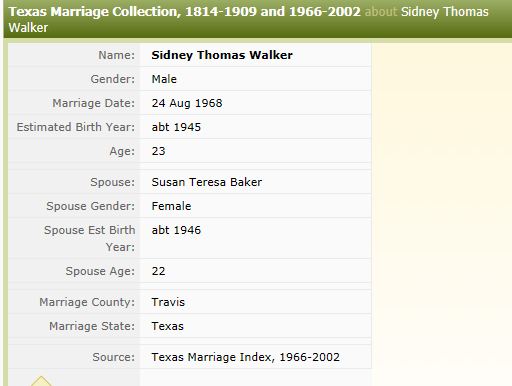512x386 pixels.
Task: Click the Marriage State value Texas
Action: pos(168,326)
